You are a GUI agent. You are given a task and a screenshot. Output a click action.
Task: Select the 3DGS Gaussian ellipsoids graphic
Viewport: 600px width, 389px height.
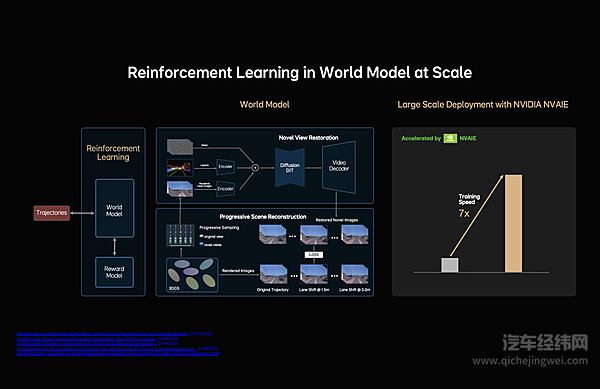point(192,275)
